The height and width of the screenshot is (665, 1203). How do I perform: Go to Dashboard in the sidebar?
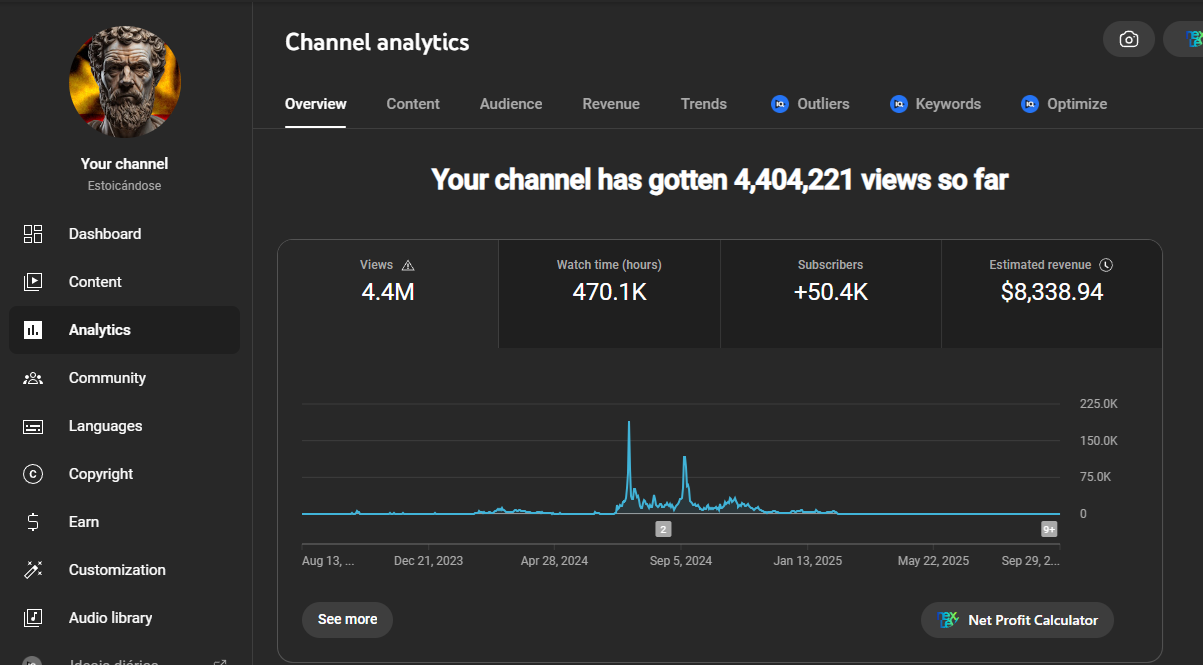[124, 234]
